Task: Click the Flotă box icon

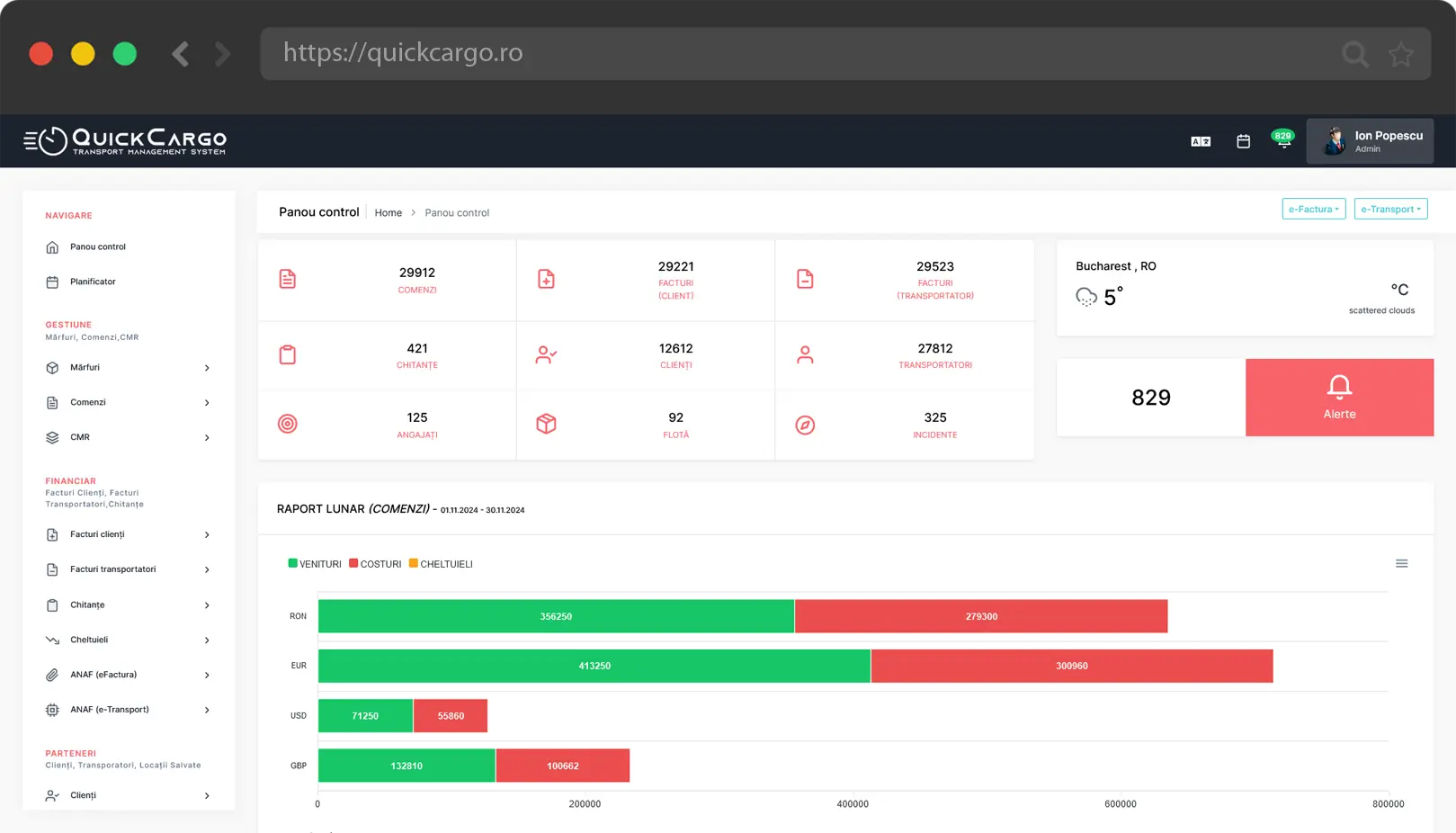Action: point(546,424)
